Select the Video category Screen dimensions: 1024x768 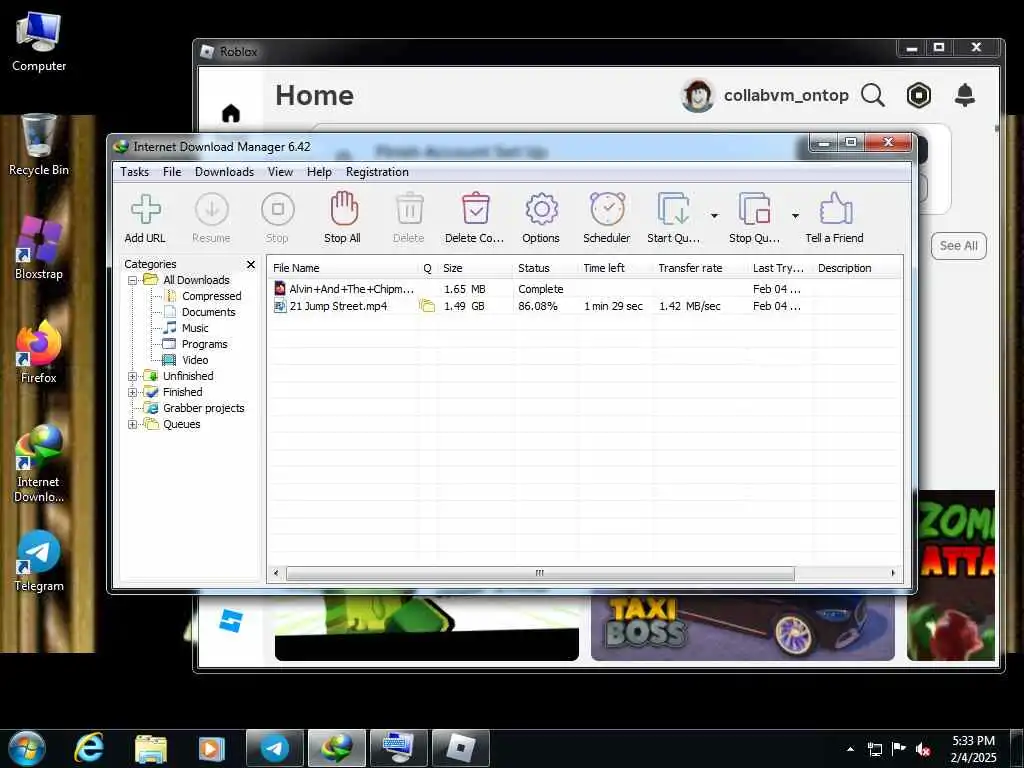coord(195,360)
